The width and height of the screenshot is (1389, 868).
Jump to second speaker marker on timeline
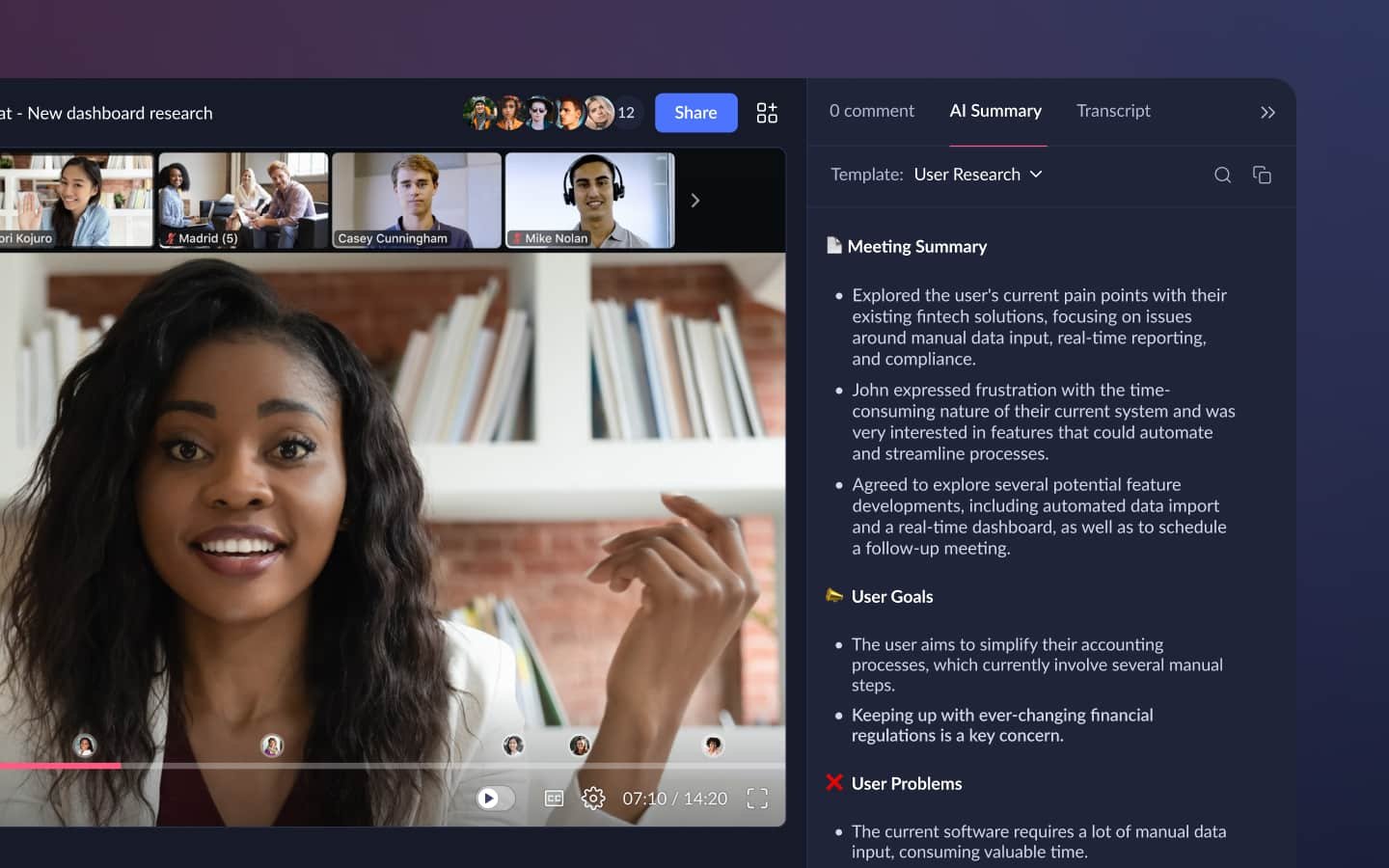[272, 746]
